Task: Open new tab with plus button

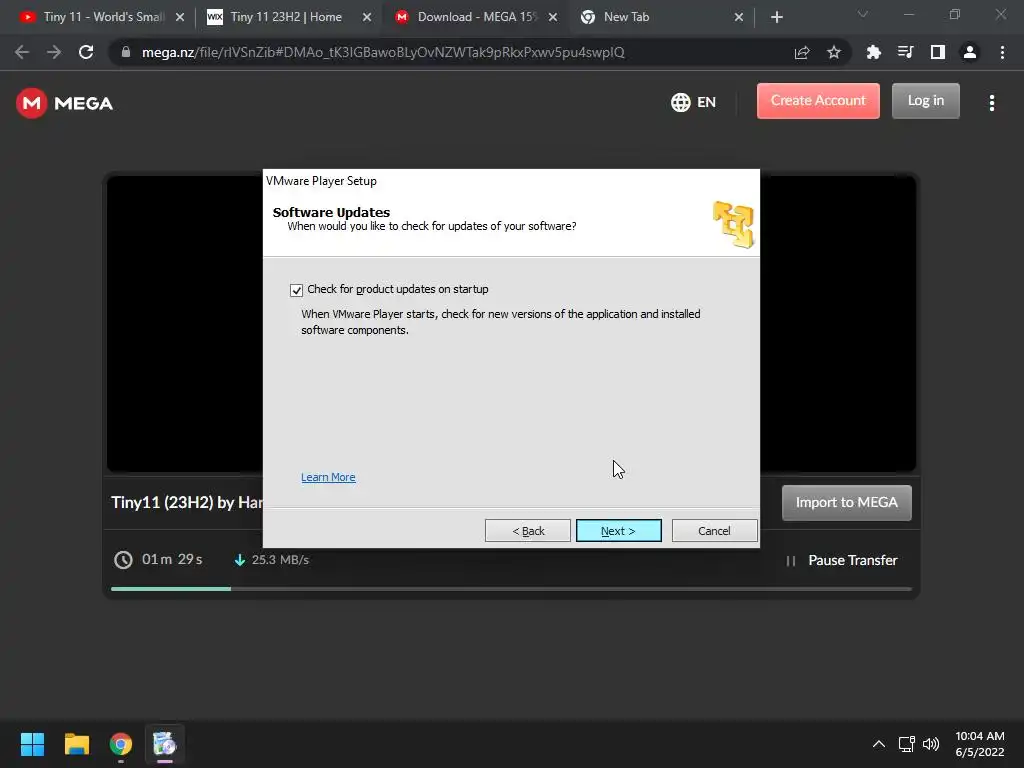Action: [776, 17]
